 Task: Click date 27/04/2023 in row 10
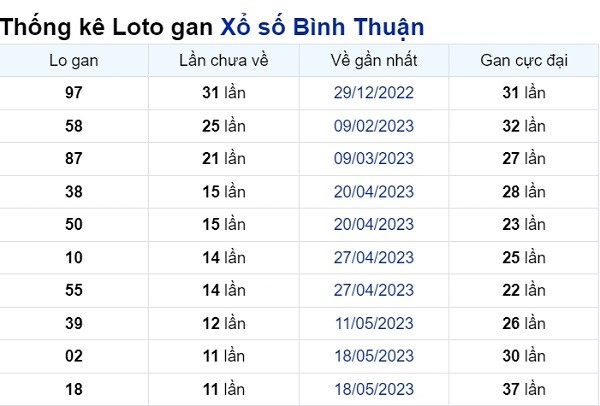point(373,258)
